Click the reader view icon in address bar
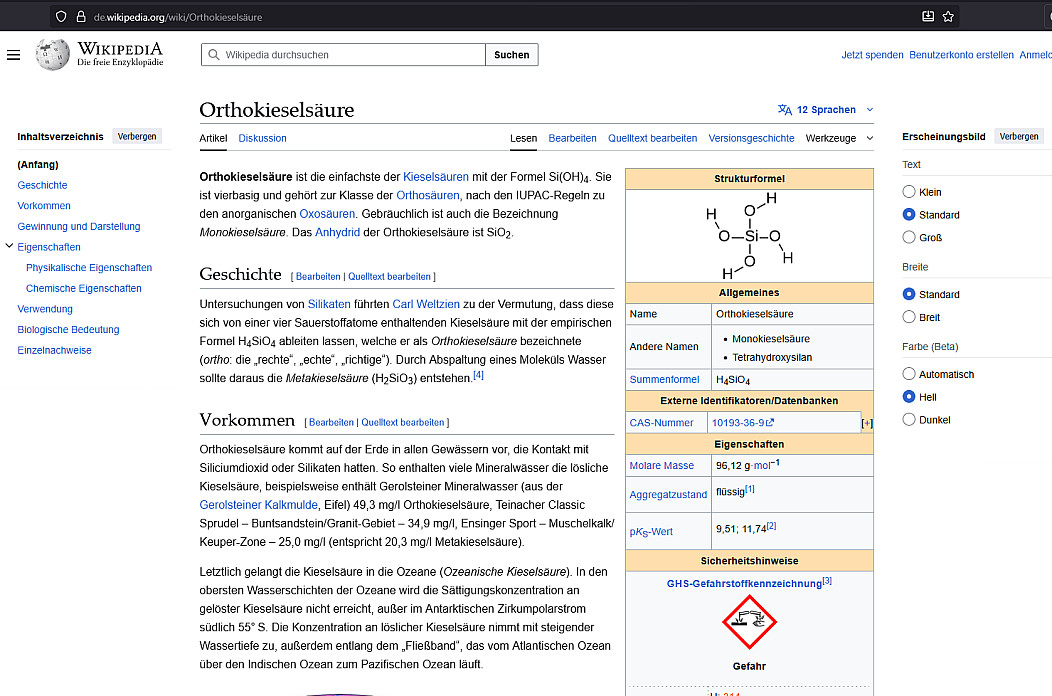 (x=927, y=16)
